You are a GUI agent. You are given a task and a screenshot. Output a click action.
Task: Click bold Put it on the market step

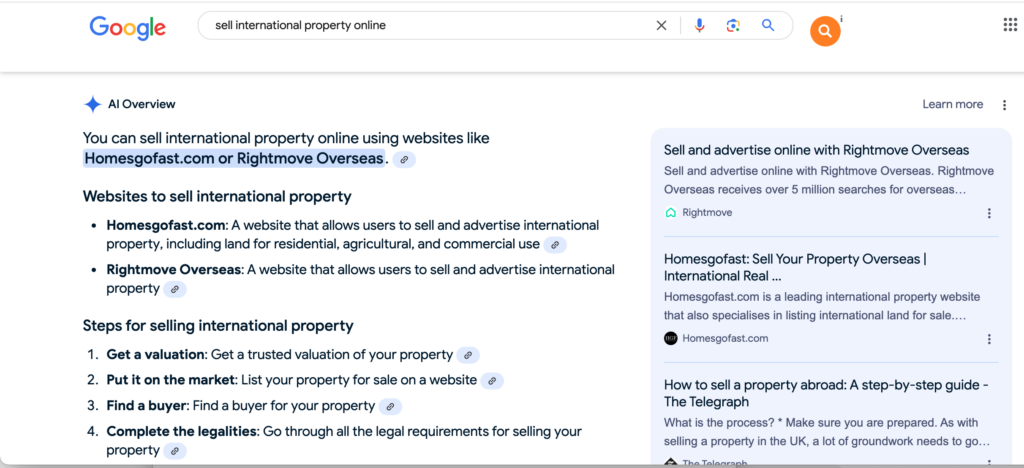[169, 380]
